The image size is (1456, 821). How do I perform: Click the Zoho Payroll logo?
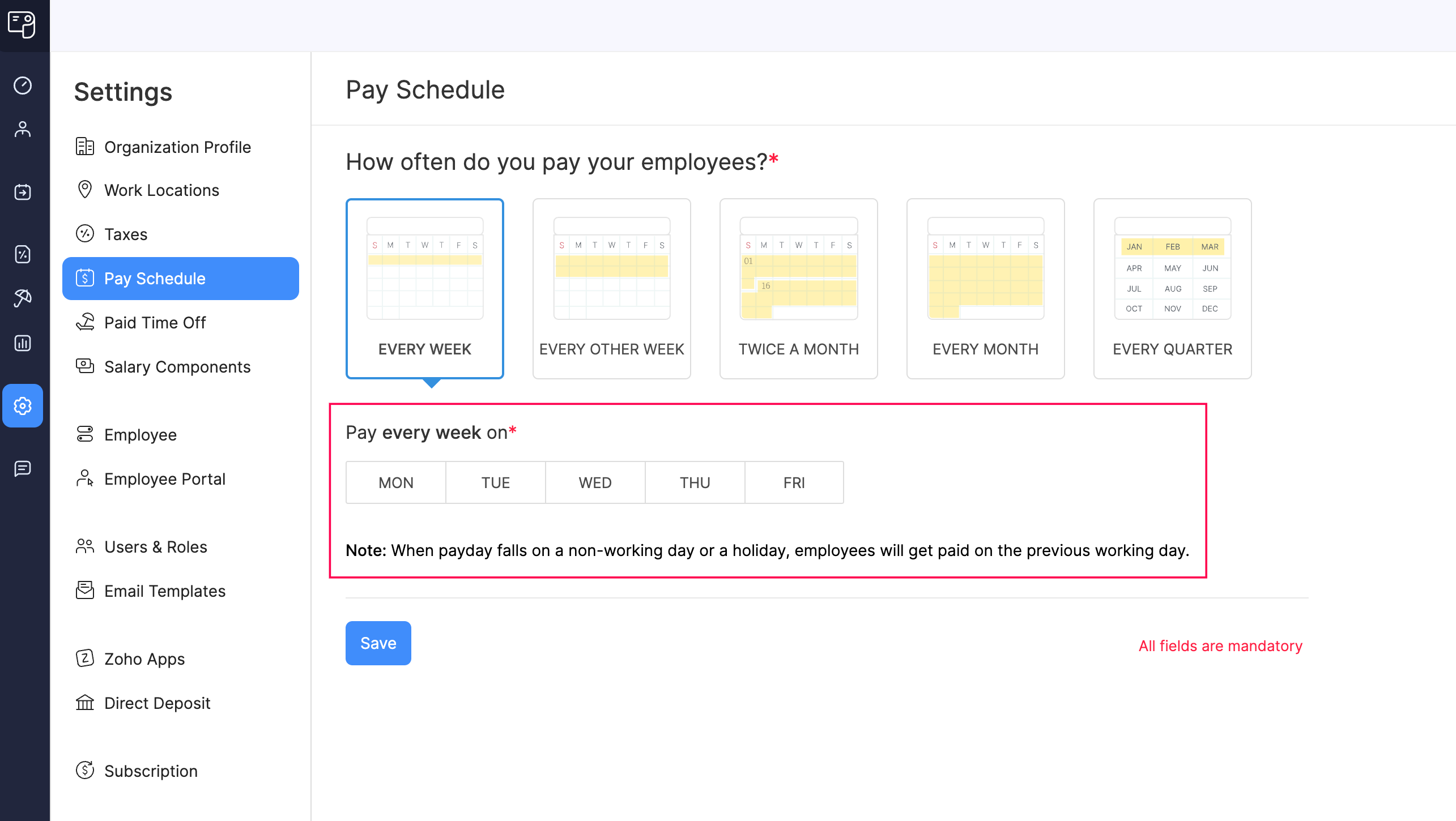pos(23,25)
